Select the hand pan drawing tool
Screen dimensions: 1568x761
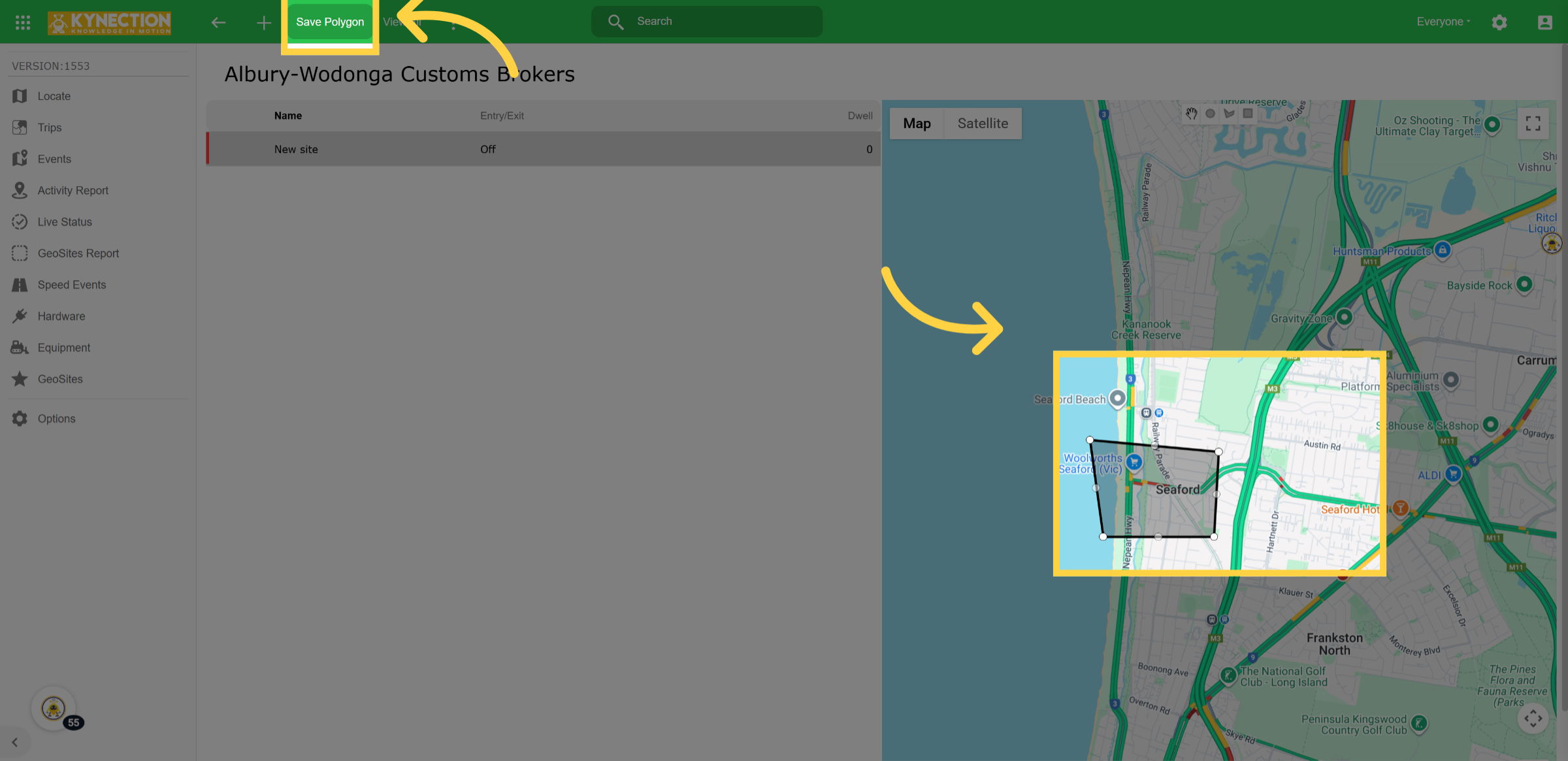[x=1192, y=114]
